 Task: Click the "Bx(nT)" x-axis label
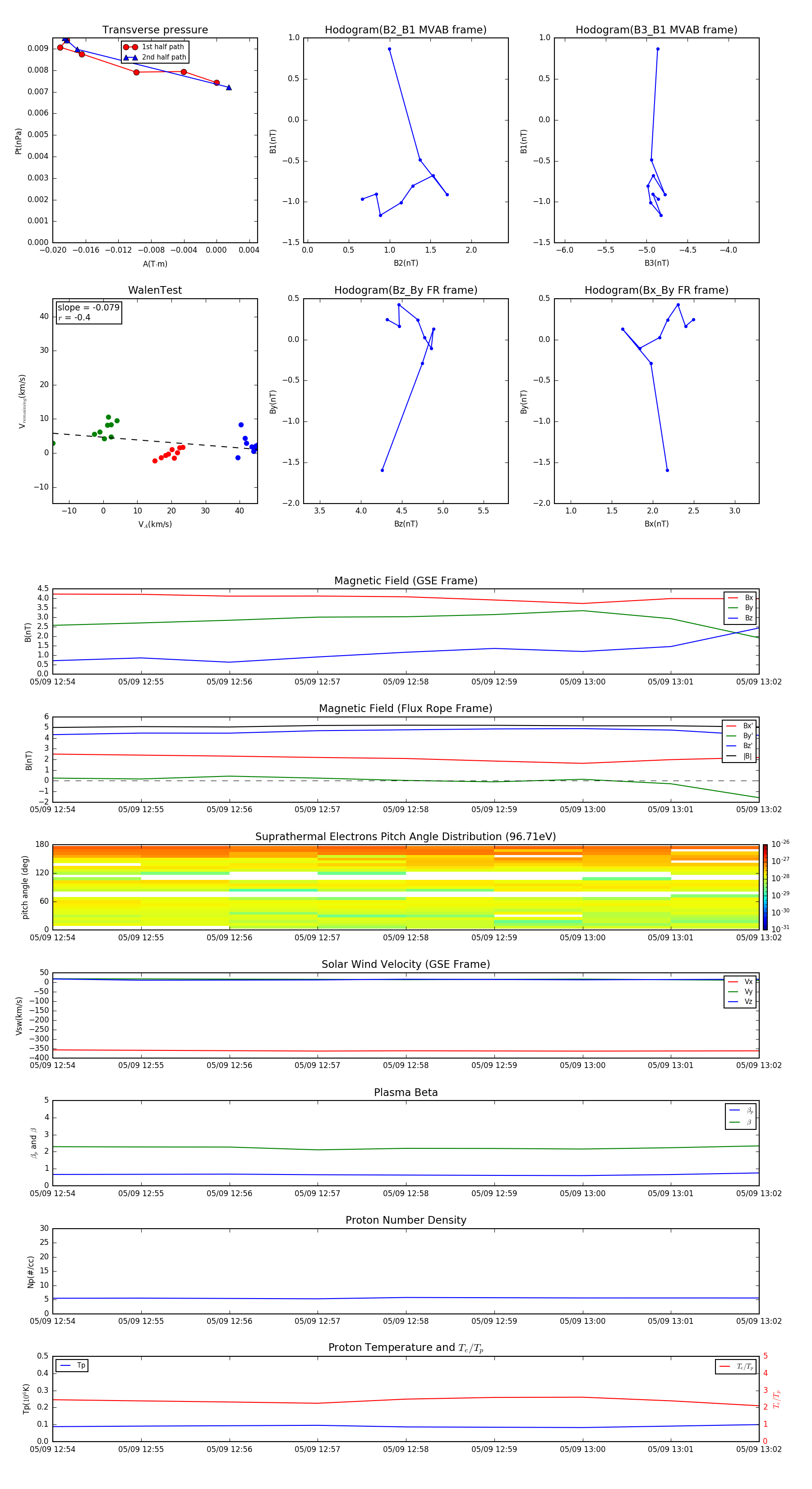[x=656, y=524]
